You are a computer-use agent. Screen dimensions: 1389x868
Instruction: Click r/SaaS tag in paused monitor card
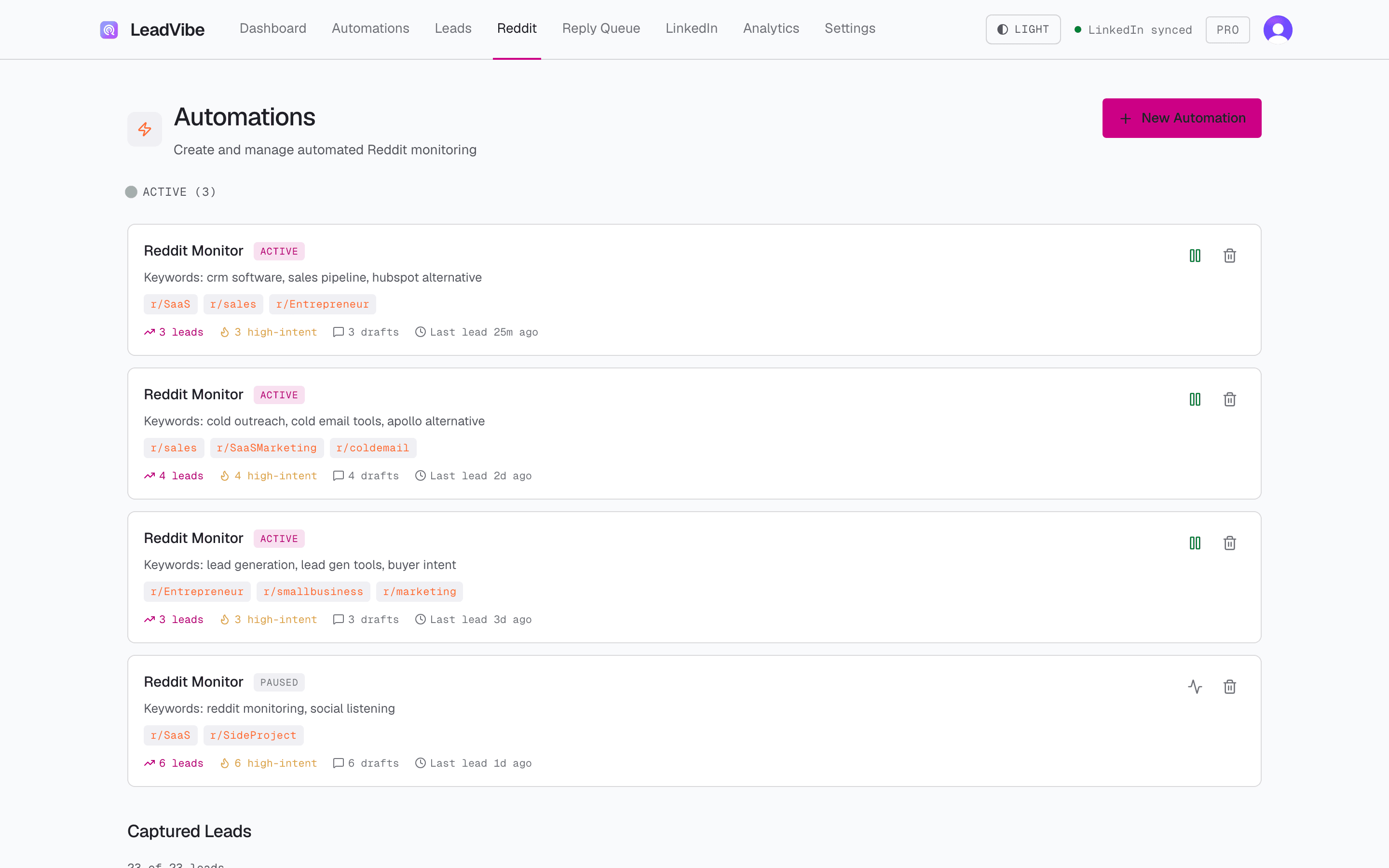pyautogui.click(x=170, y=735)
